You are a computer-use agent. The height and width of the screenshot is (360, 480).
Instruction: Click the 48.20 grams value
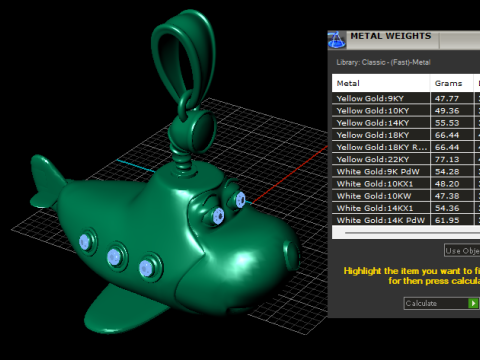pyautogui.click(x=447, y=184)
